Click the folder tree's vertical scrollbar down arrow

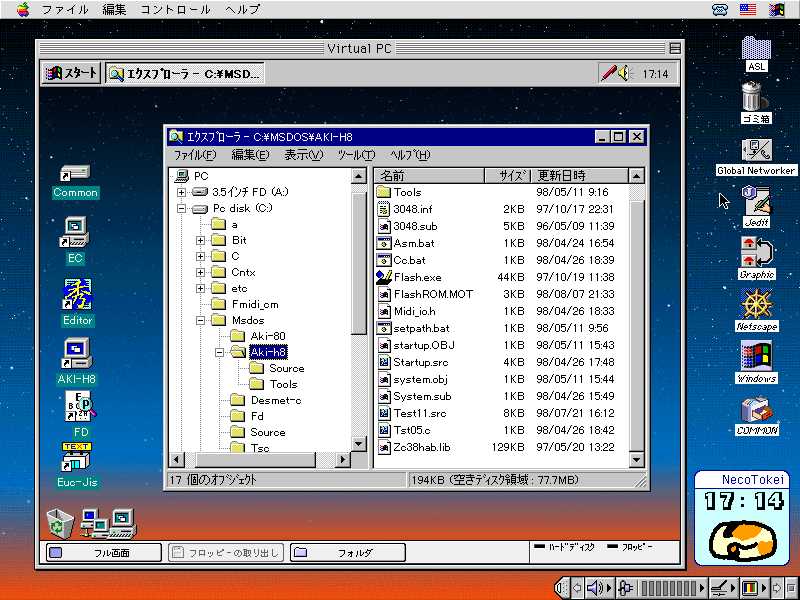click(359, 443)
